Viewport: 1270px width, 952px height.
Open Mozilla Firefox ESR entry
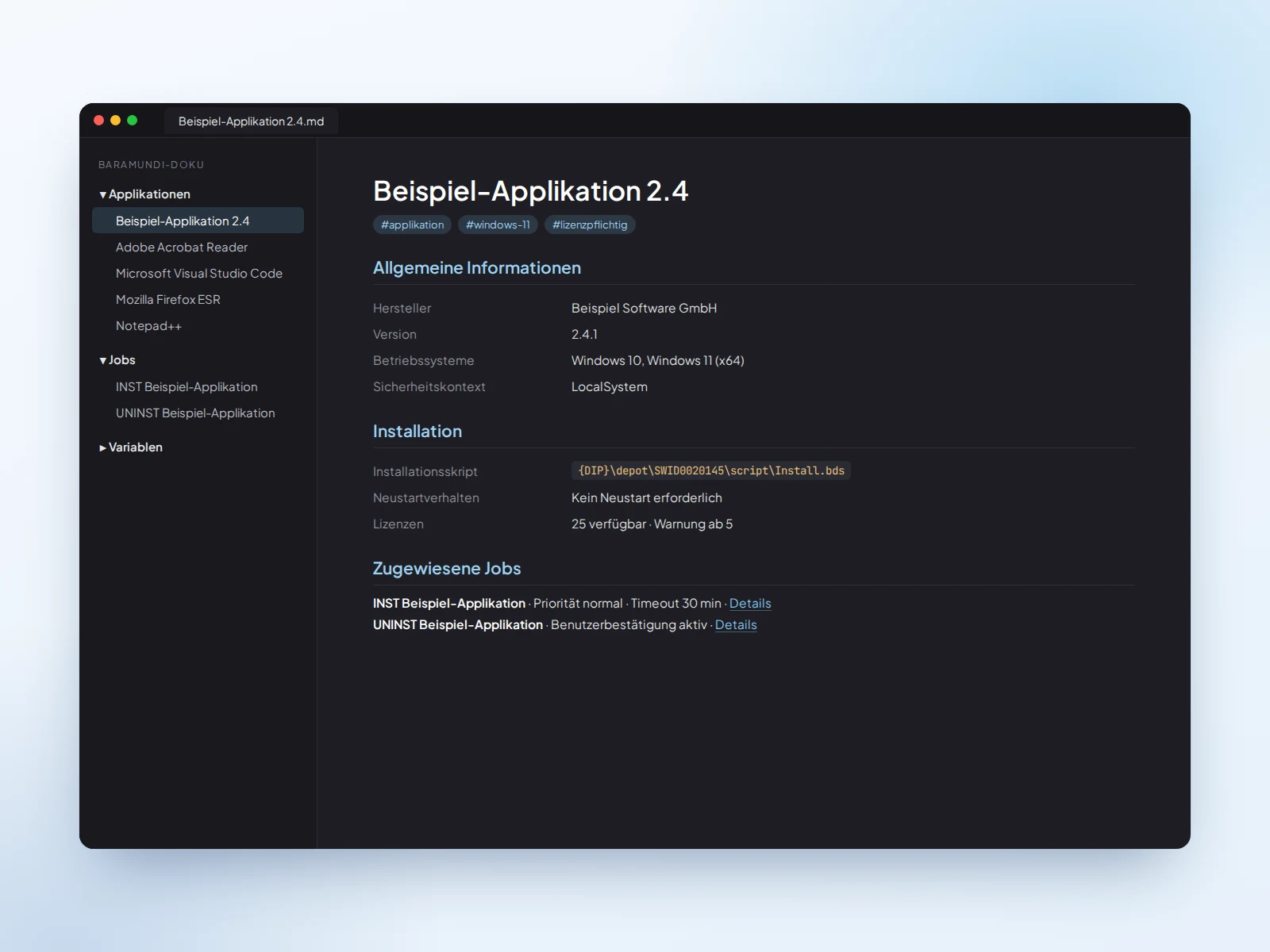[198, 299]
